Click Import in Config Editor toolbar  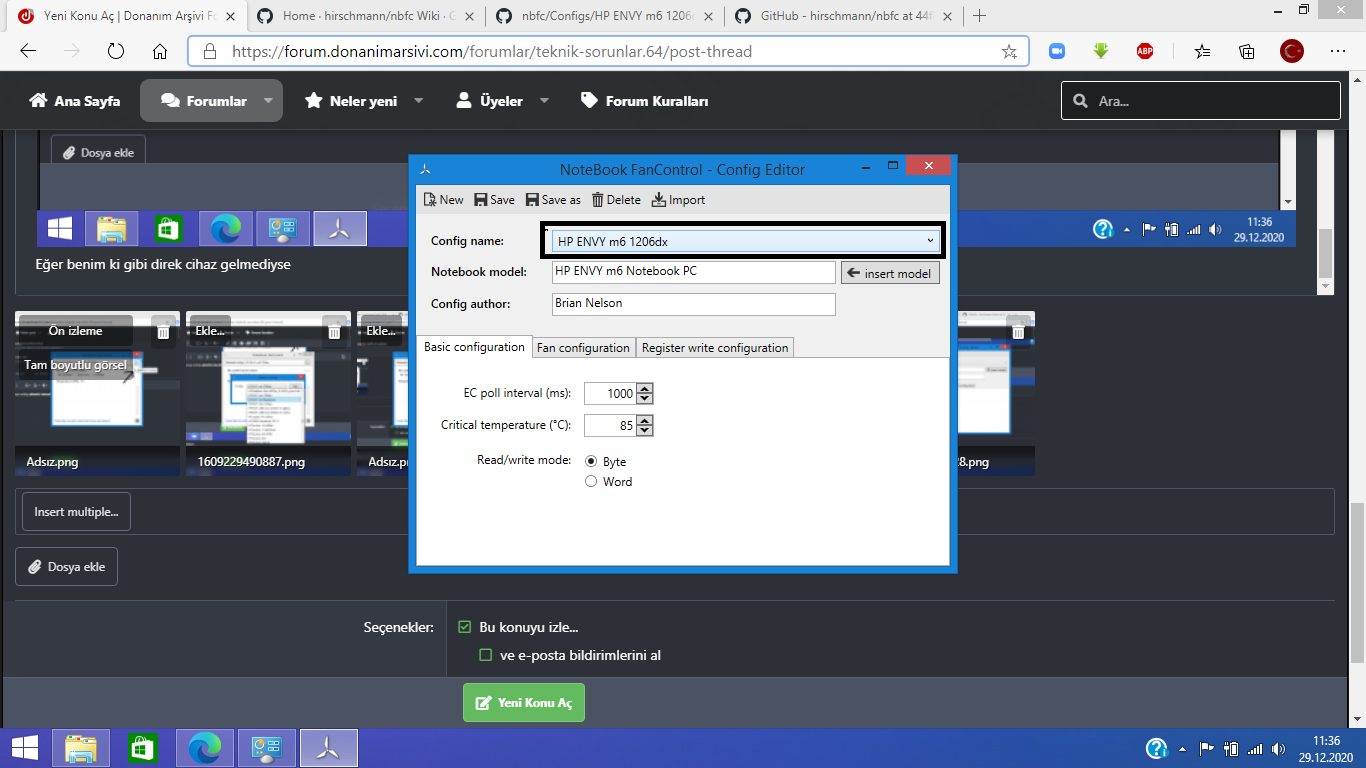[x=678, y=200]
